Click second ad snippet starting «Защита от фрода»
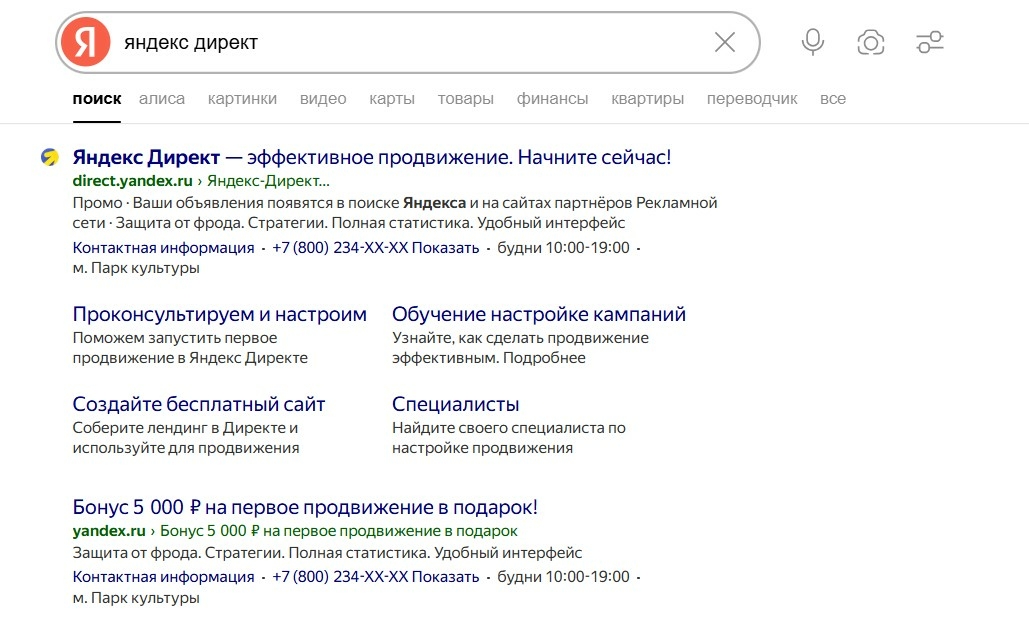The width and height of the screenshot is (1029, 637). point(327,553)
